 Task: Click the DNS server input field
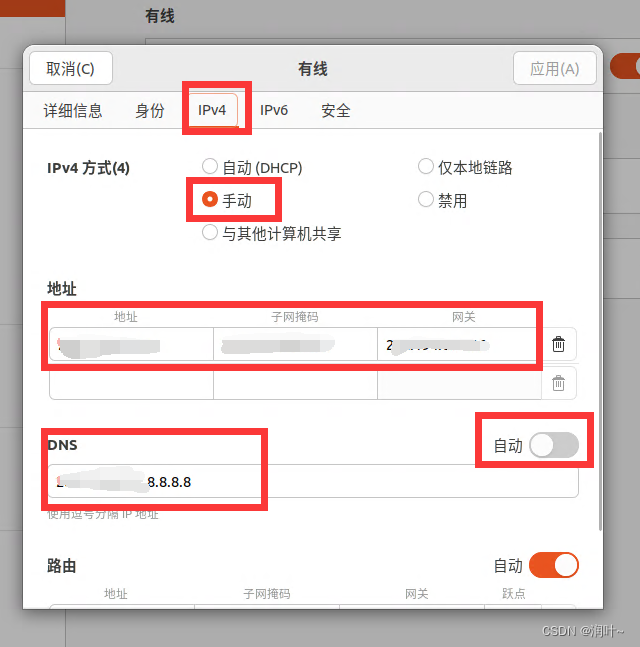pos(312,481)
